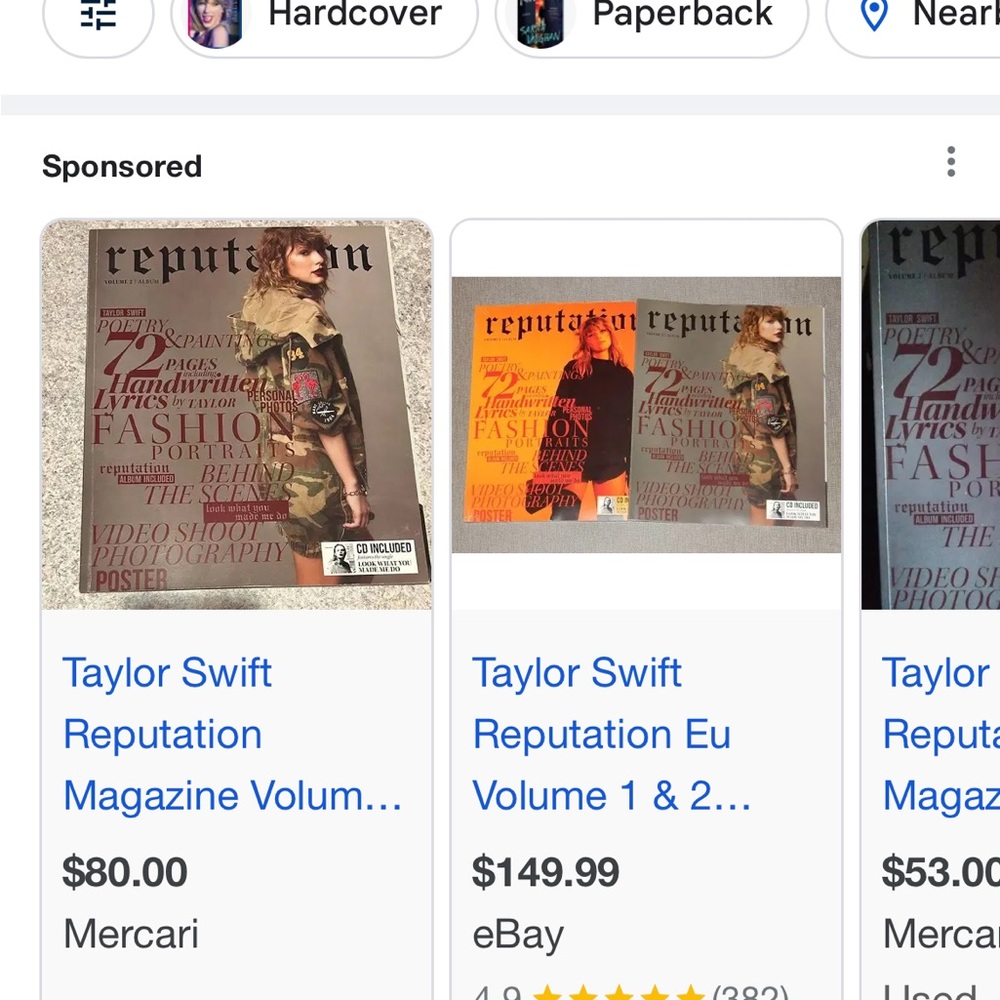1000x1000 pixels.
Task: Open the camo jacket Reputation magazine product photo
Action: coord(236,413)
